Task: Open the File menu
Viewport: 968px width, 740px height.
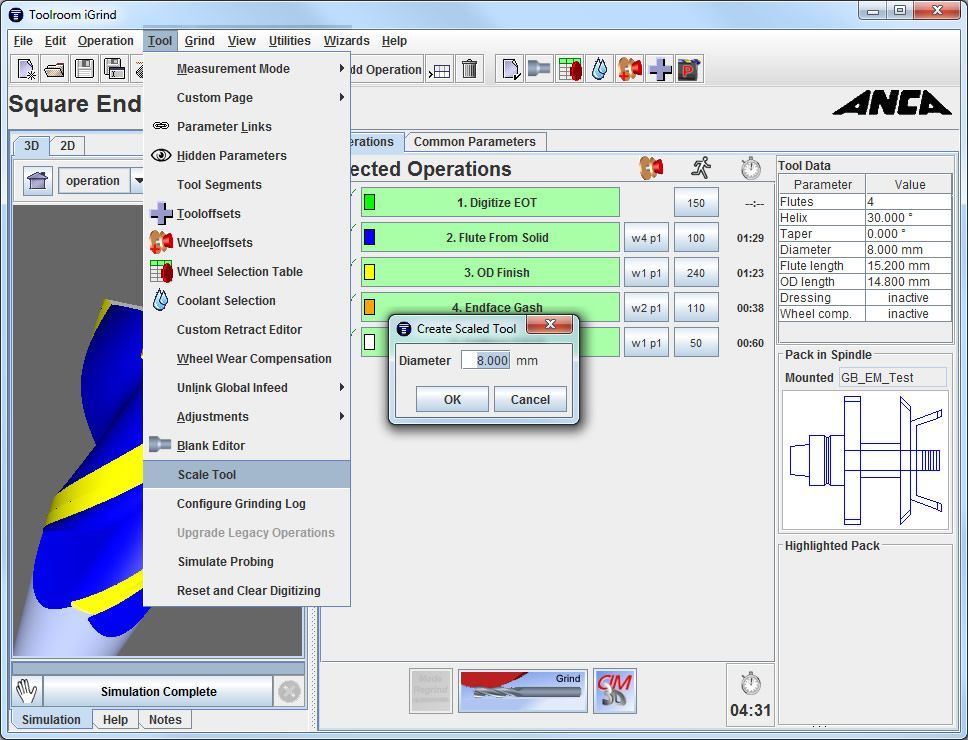Action: click(23, 41)
